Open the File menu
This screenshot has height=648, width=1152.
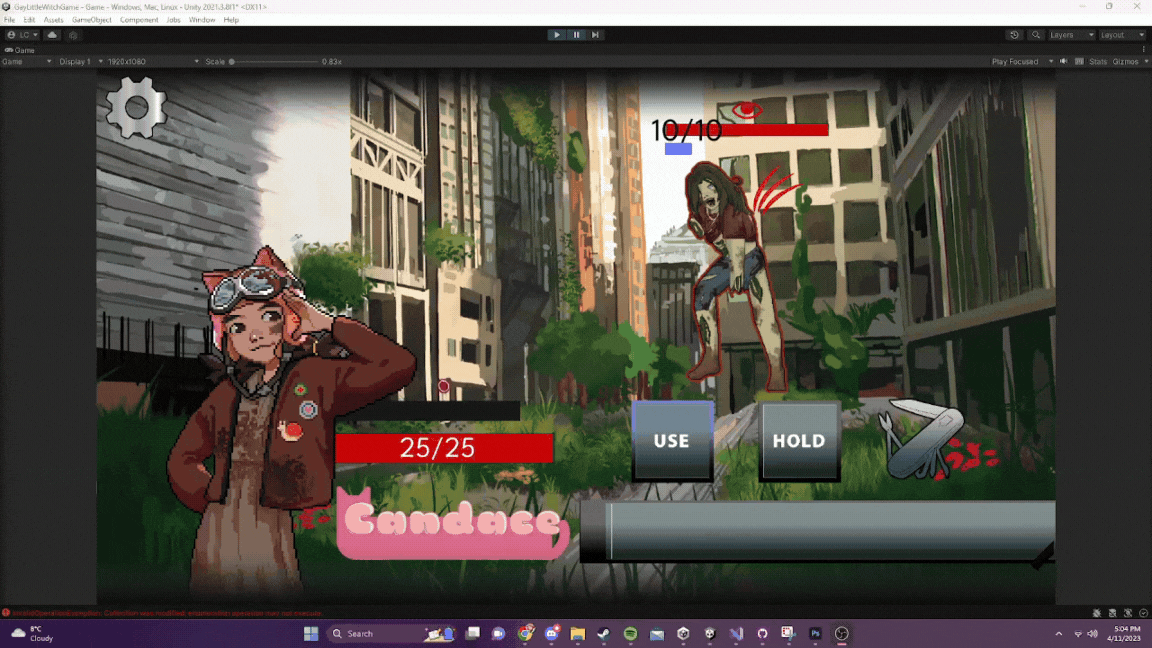tap(9, 20)
